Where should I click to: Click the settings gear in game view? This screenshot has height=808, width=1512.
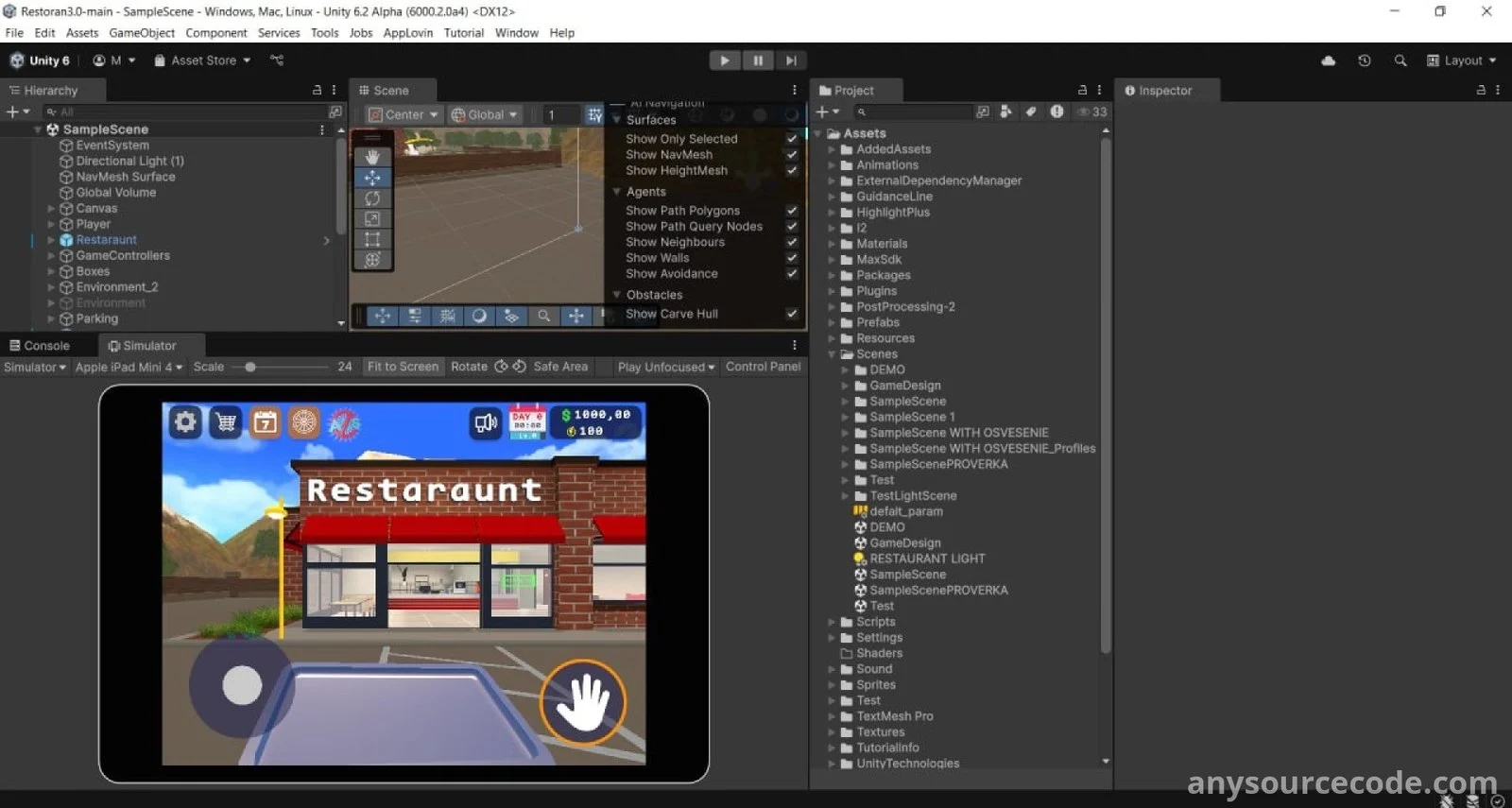point(185,421)
